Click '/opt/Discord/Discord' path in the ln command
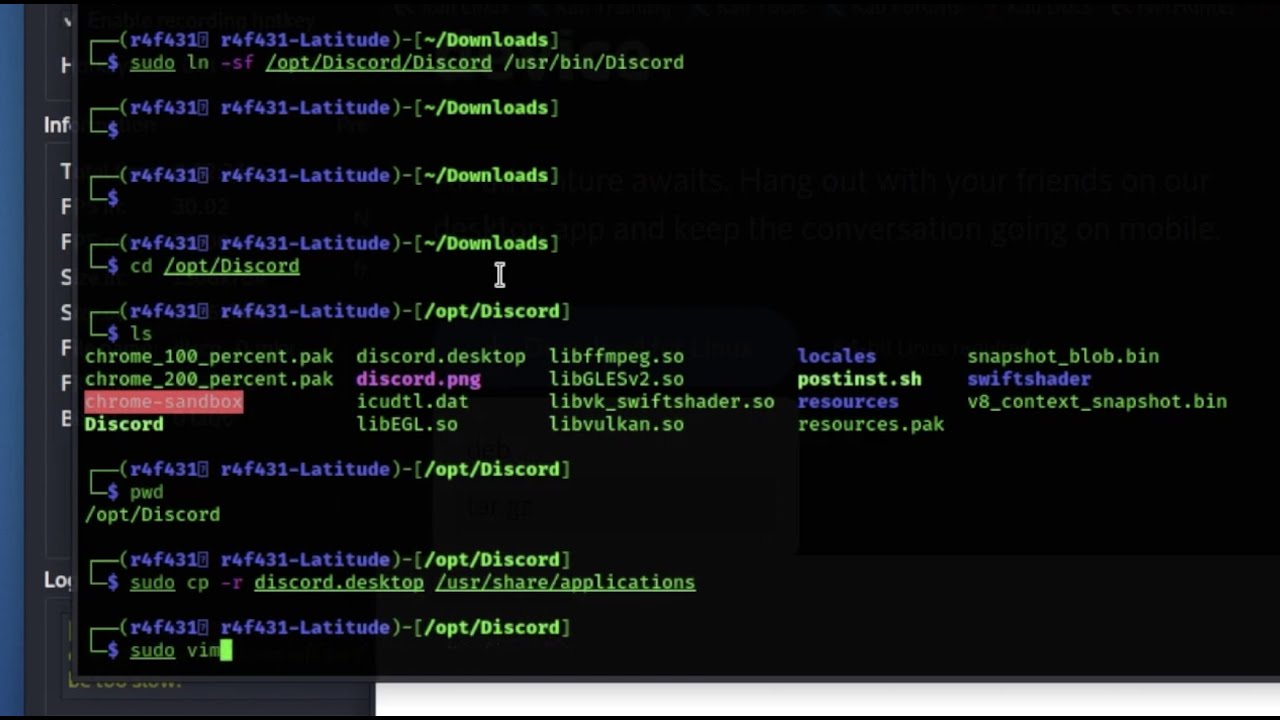This screenshot has height=720, width=1280. click(378, 62)
